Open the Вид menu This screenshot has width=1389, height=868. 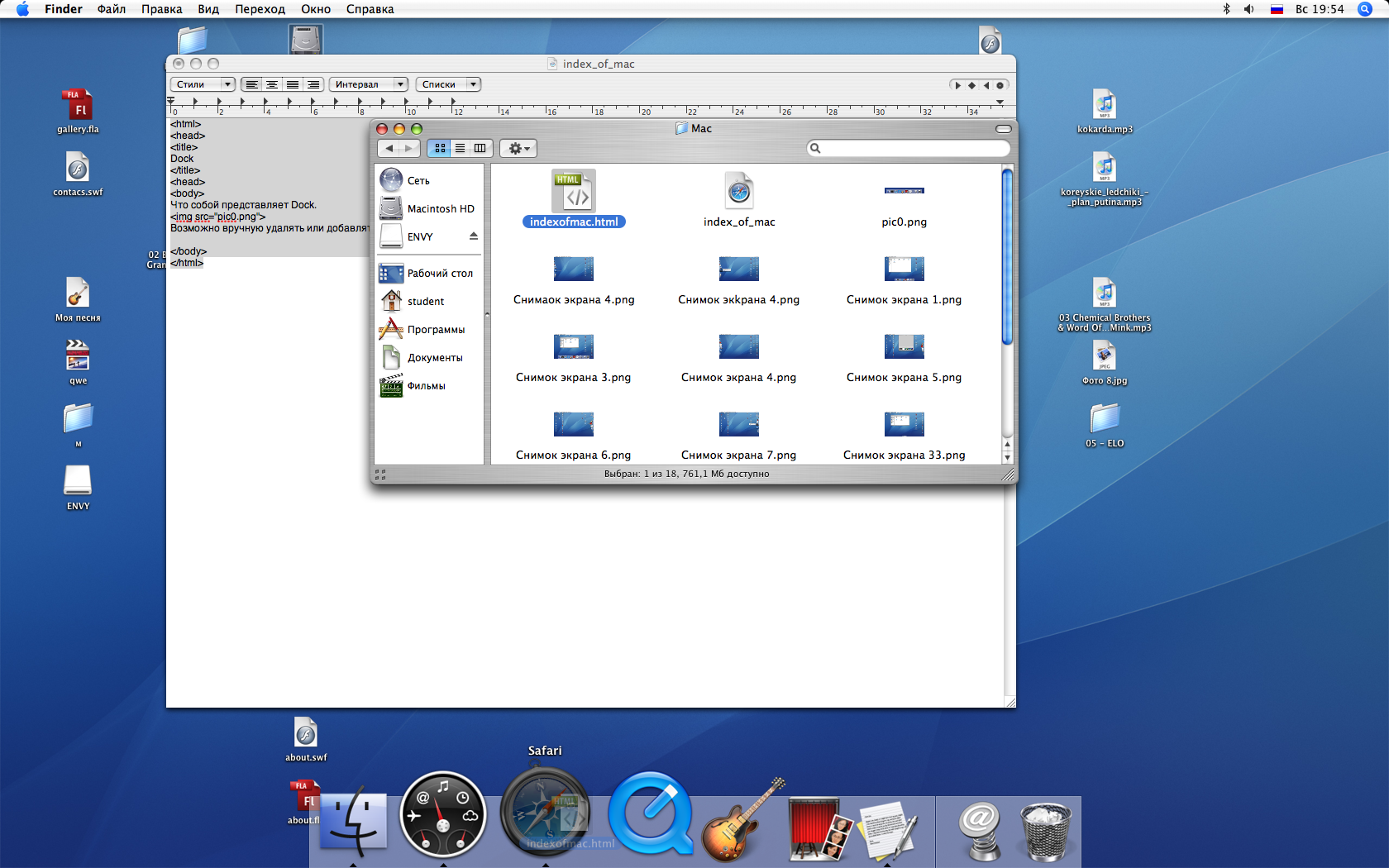[x=208, y=9]
